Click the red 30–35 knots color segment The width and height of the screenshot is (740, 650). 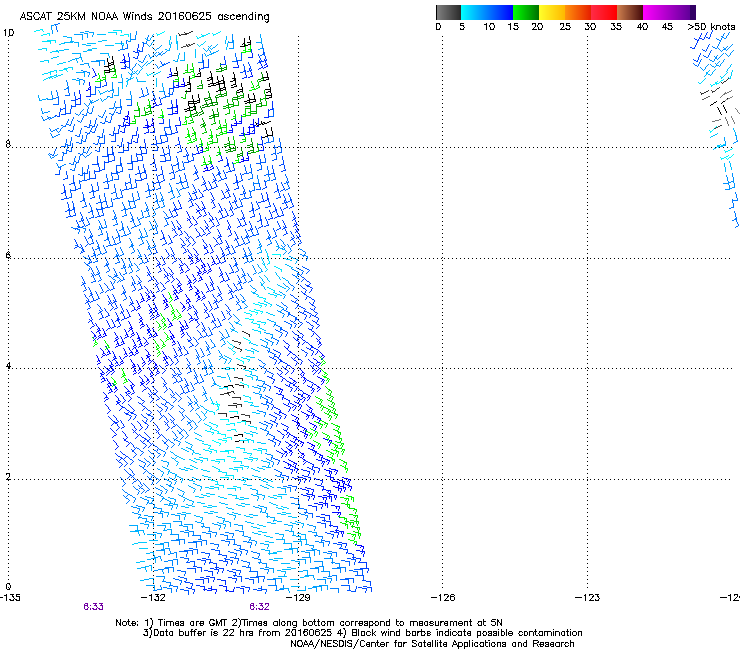point(604,12)
